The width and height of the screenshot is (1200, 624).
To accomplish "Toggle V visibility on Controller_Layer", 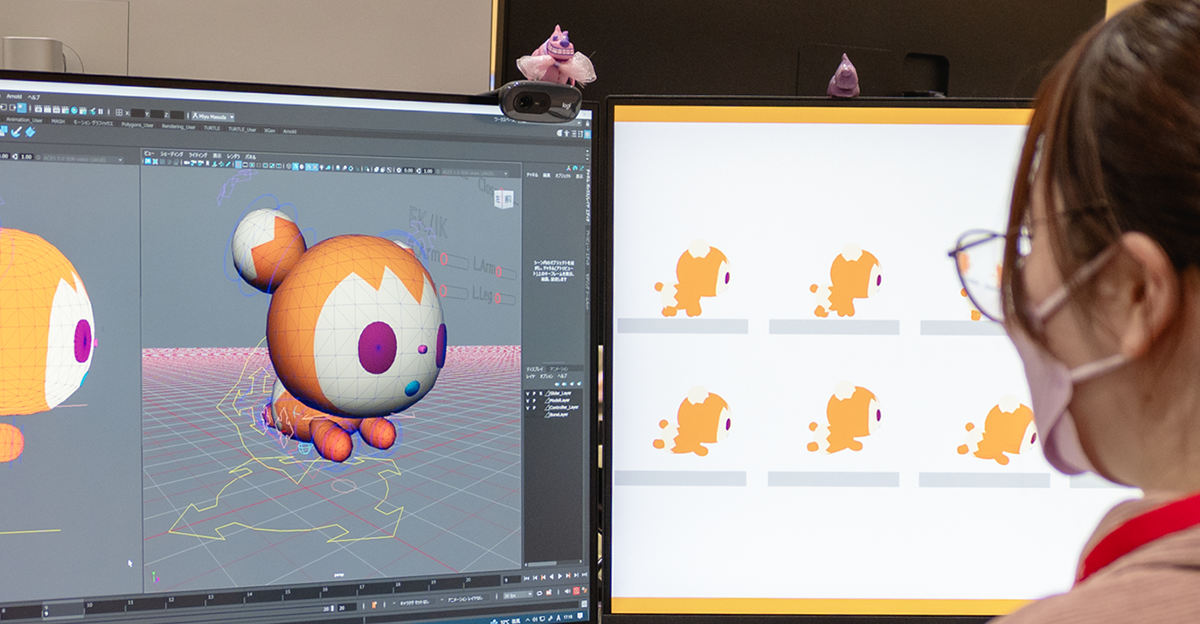I will (x=528, y=408).
